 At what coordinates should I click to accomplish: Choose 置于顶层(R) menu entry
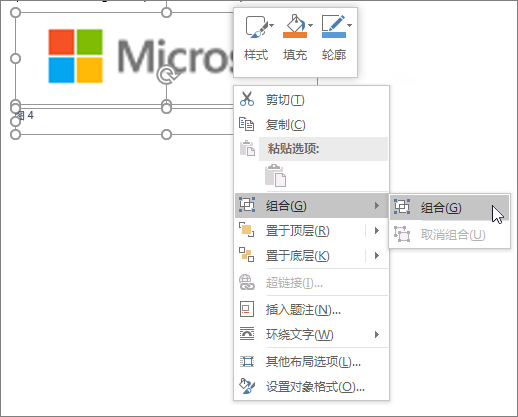click(312, 231)
